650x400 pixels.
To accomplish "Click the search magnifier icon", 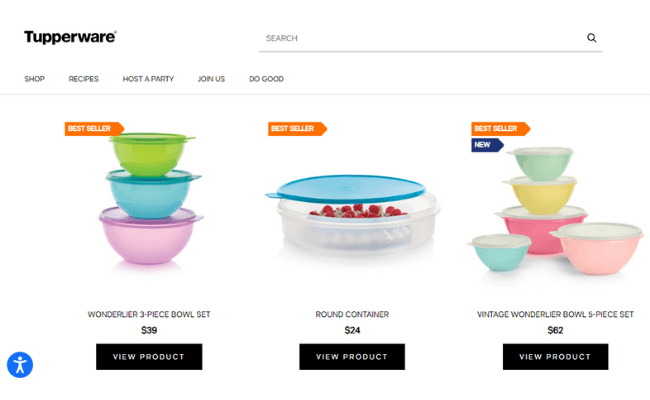I will [592, 38].
